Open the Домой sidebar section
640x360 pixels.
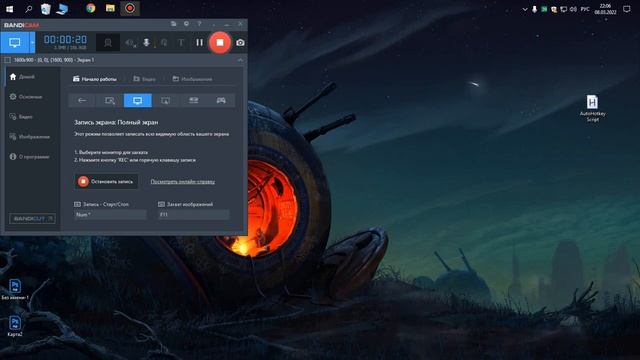23,77
